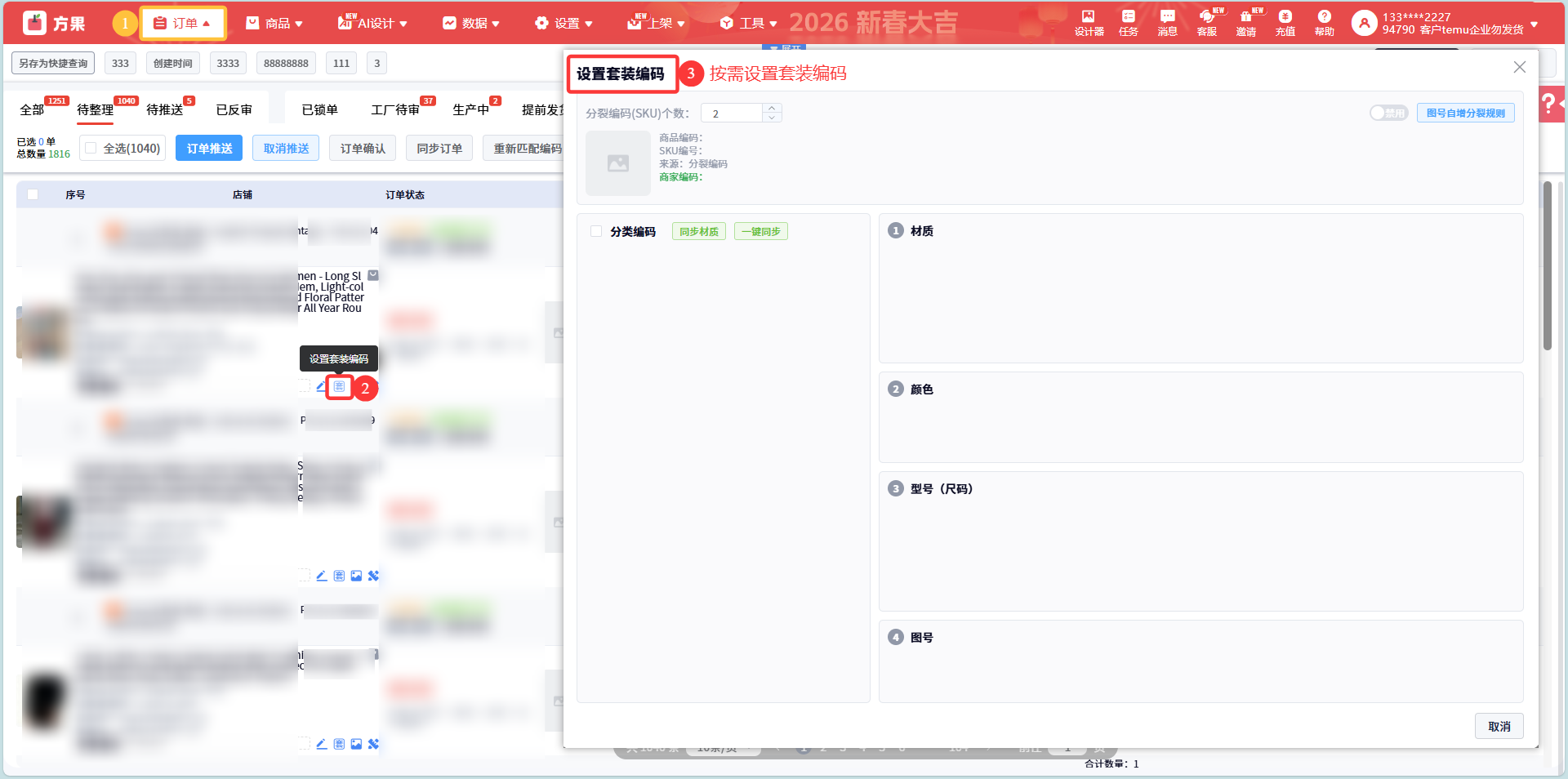Close the 设置套装编码 dialog
This screenshot has width=1568, height=779.
1519,67
